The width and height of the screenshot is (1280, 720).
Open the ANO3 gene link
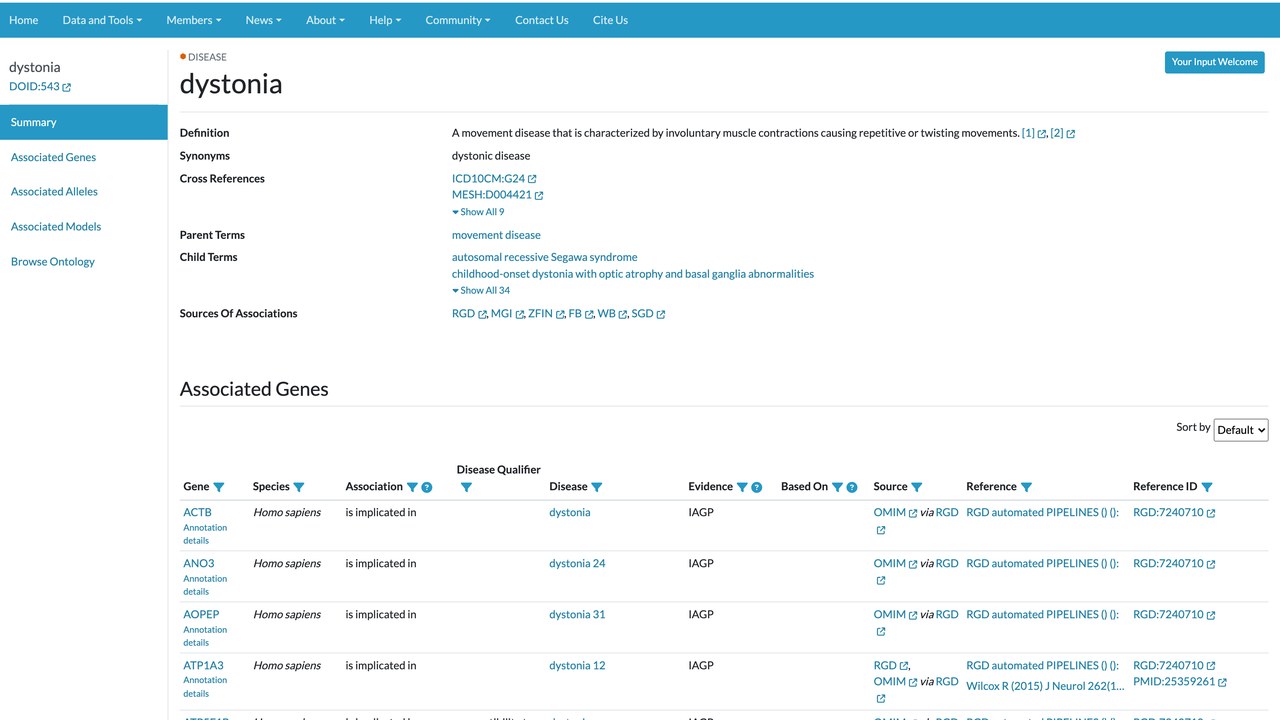coord(198,563)
